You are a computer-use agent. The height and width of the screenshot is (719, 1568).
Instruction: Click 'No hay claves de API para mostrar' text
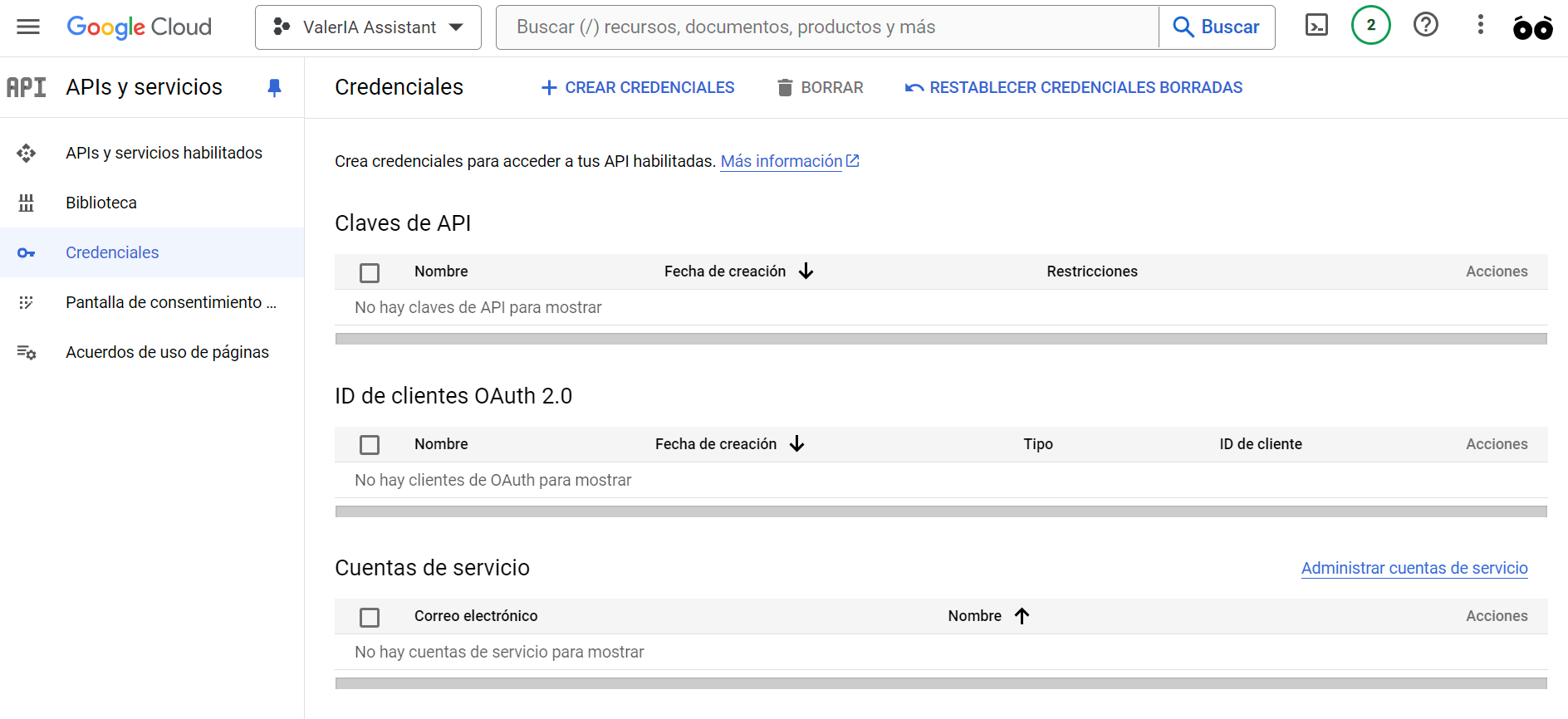478,307
